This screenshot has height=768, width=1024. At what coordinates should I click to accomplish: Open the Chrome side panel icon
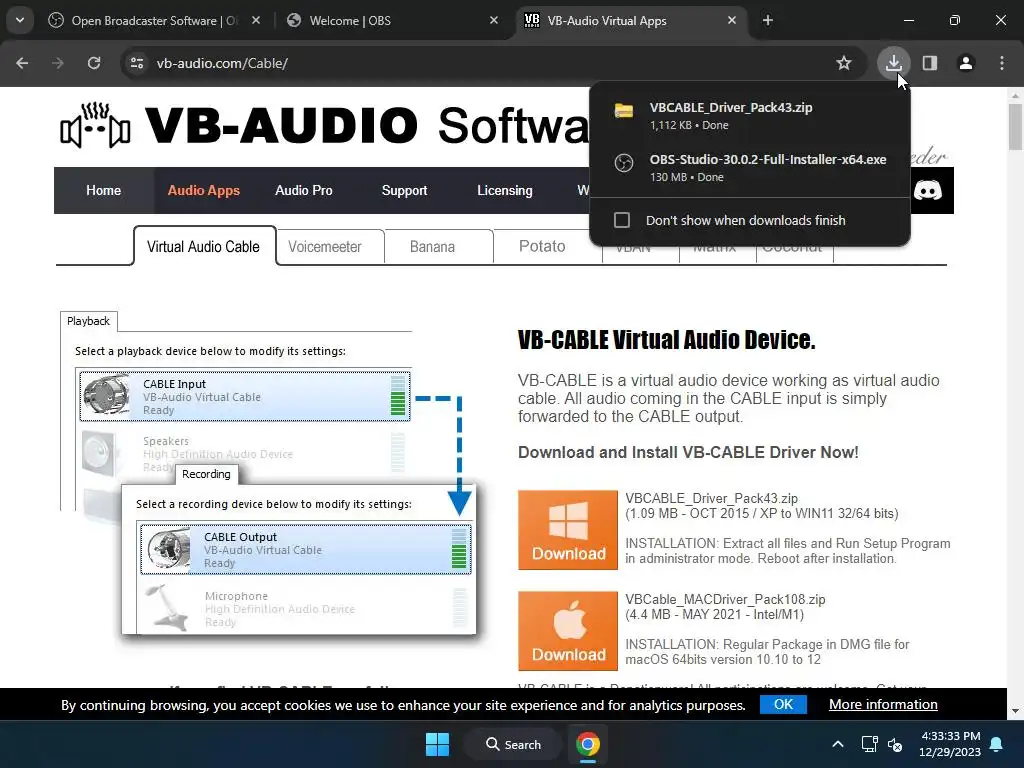point(930,63)
